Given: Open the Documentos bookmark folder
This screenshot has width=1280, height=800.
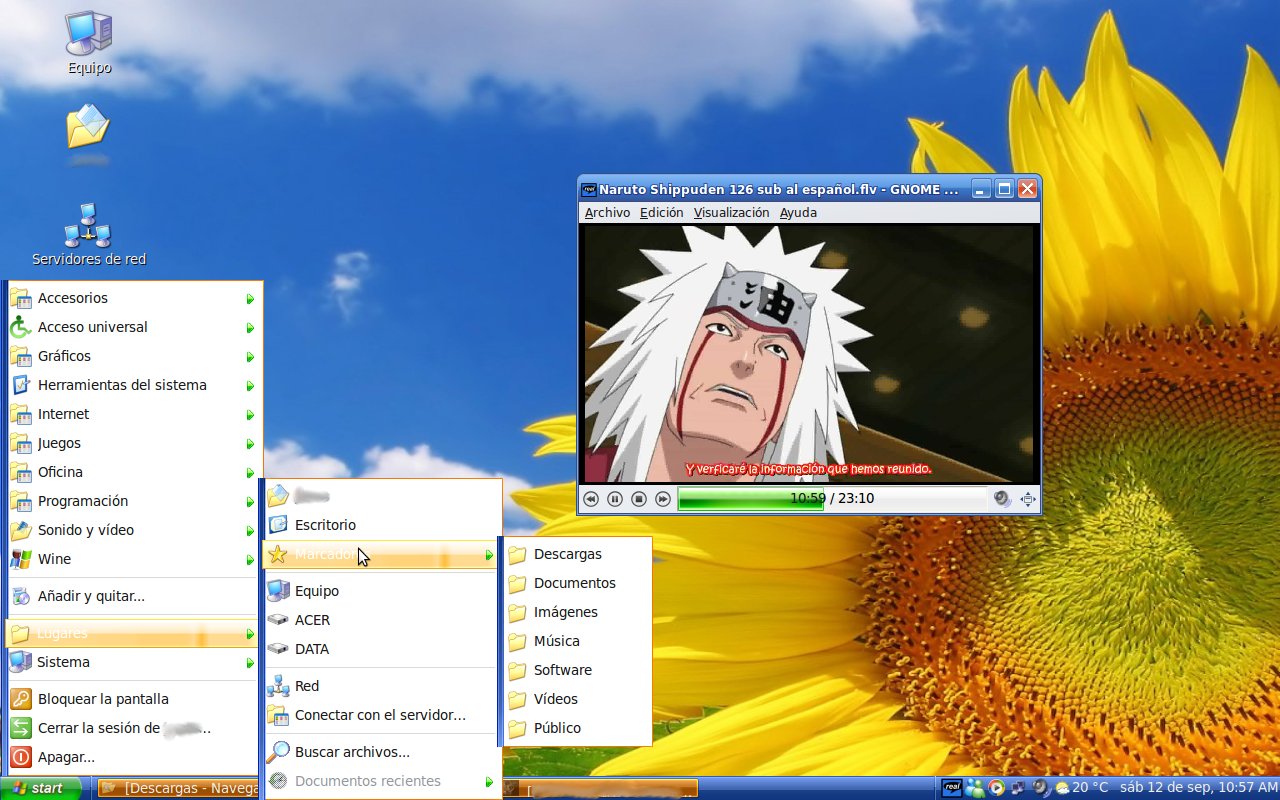Looking at the screenshot, I should pyautogui.click(x=576, y=583).
